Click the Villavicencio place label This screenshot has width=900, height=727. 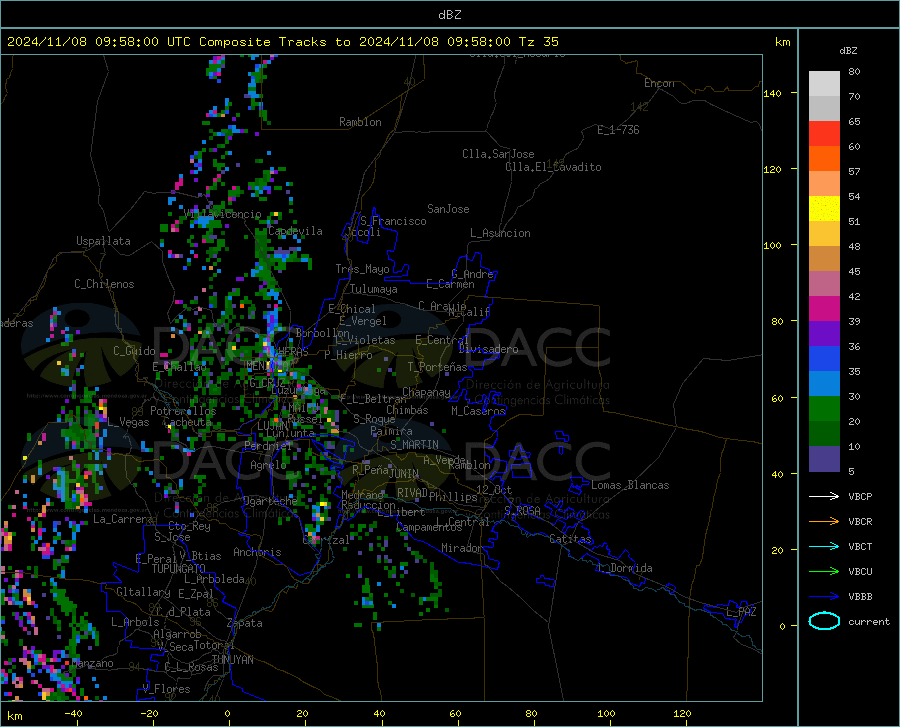[x=223, y=214]
